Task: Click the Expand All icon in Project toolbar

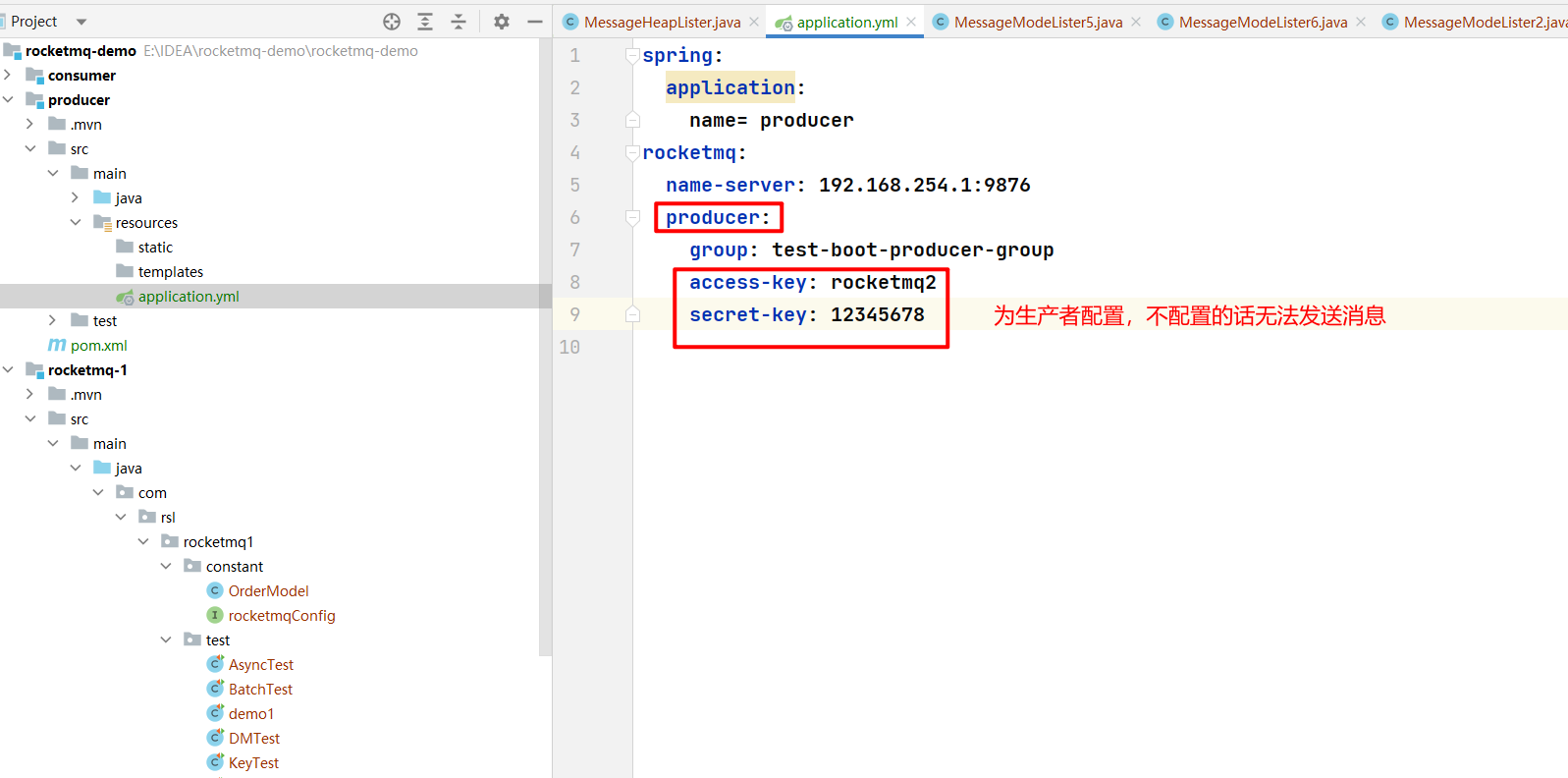Action: point(425,22)
